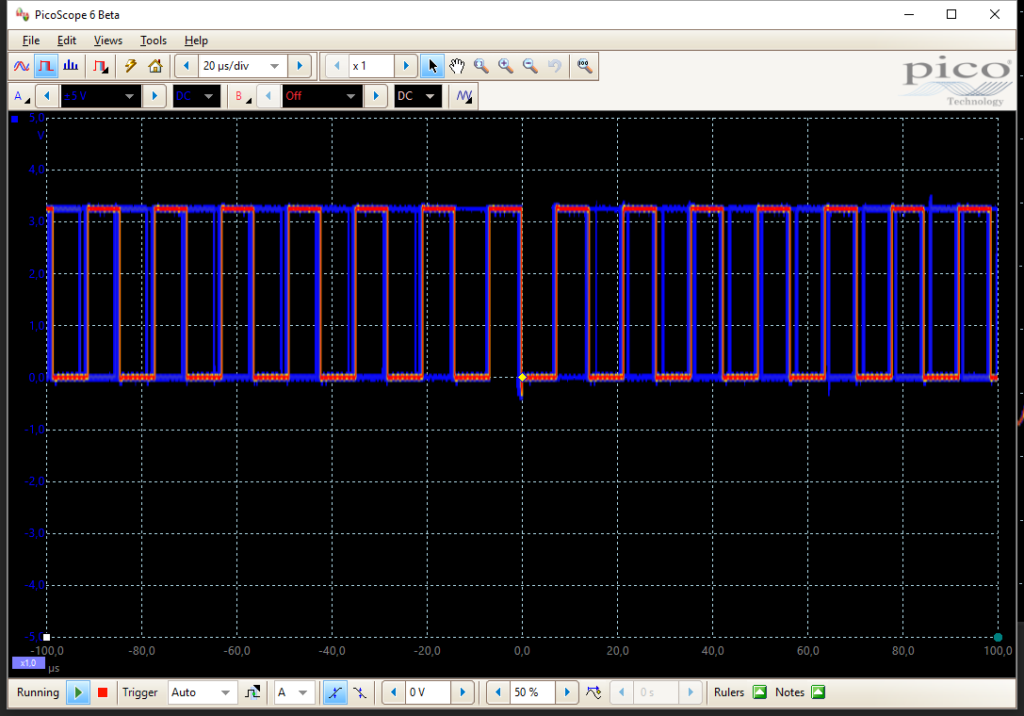The width and height of the screenshot is (1024, 716).
Task: Open the File menu
Action: pyautogui.click(x=31, y=41)
